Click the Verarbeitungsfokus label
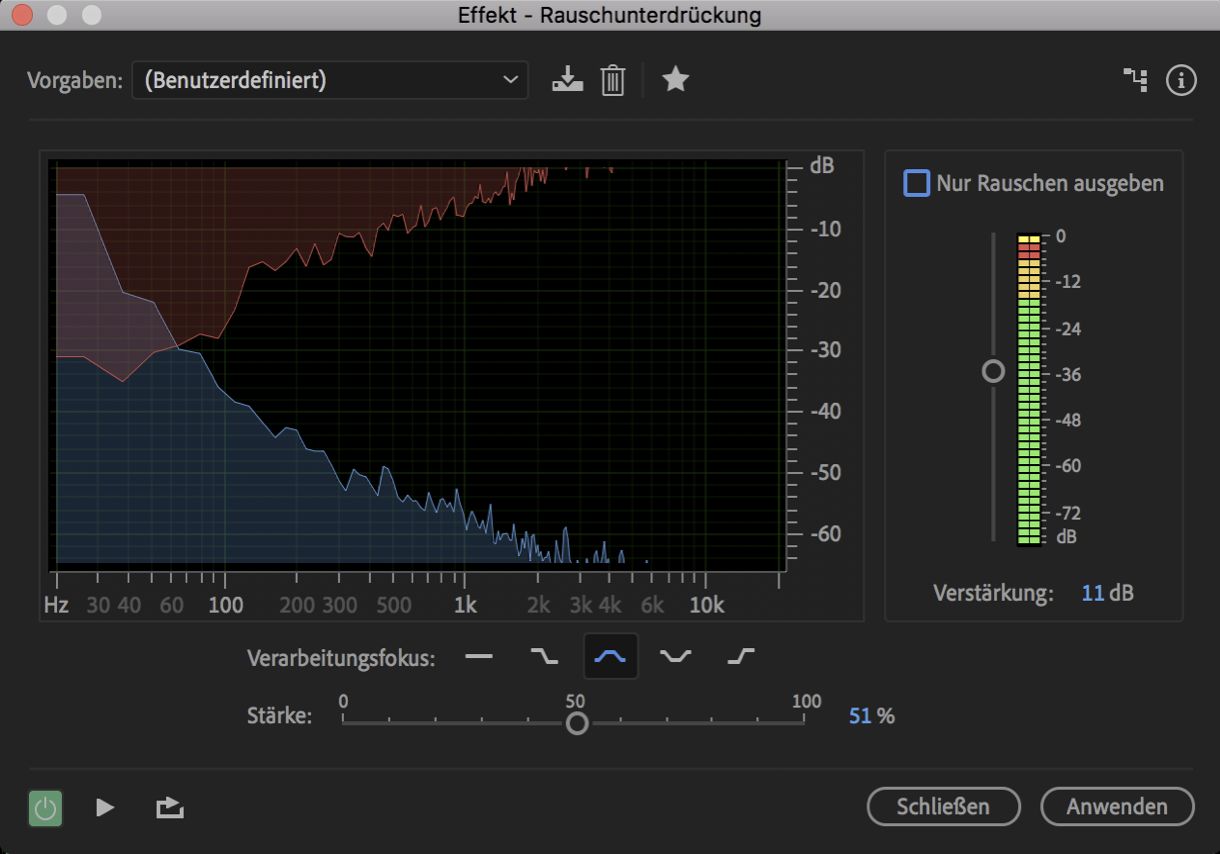The image size is (1220, 854). point(341,659)
